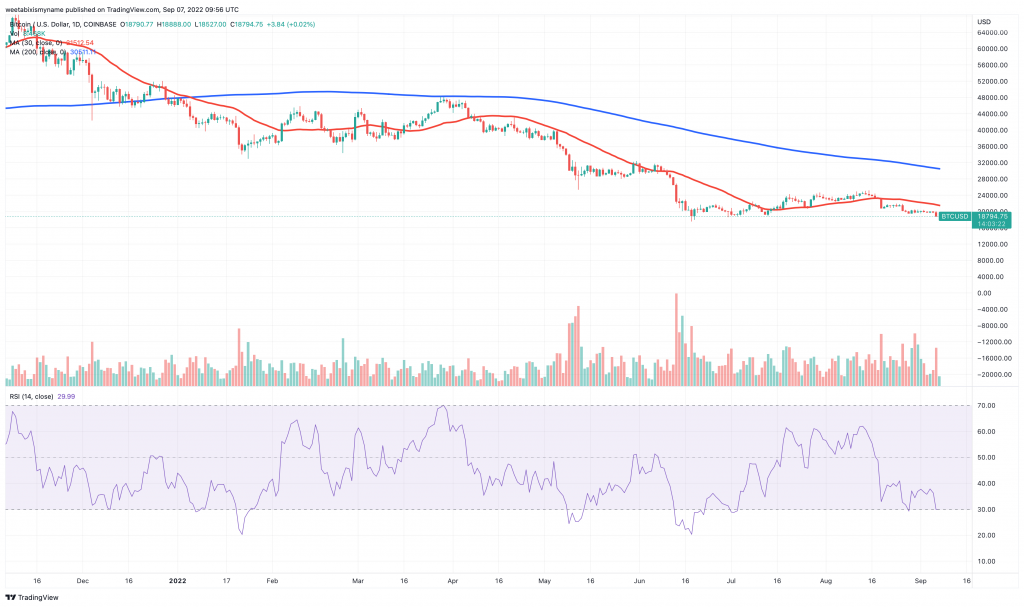Click the 14:03:22 bar countdown timer
The height and width of the screenshot is (607, 1024).
click(x=991, y=224)
